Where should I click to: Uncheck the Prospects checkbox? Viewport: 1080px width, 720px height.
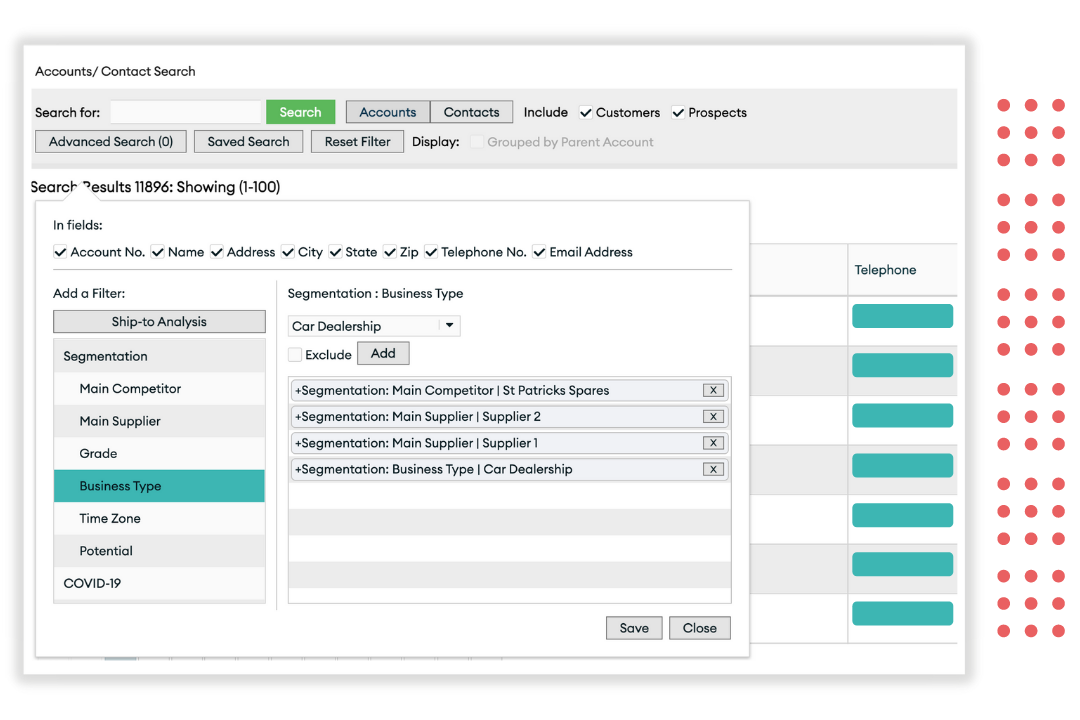(678, 113)
